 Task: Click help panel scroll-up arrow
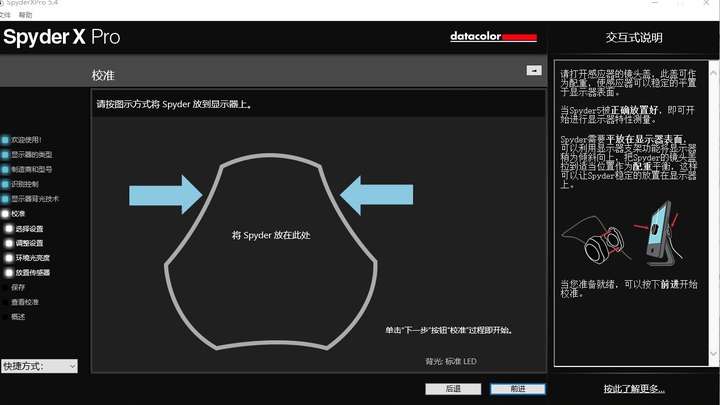click(714, 73)
